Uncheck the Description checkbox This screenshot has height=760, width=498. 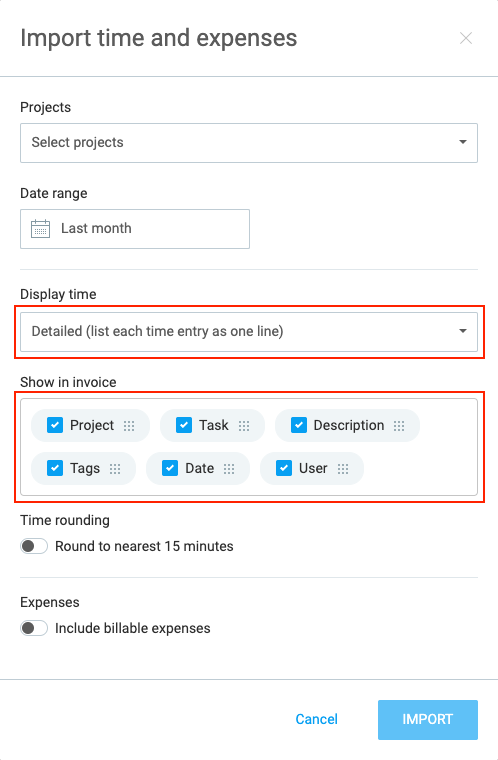click(x=299, y=425)
